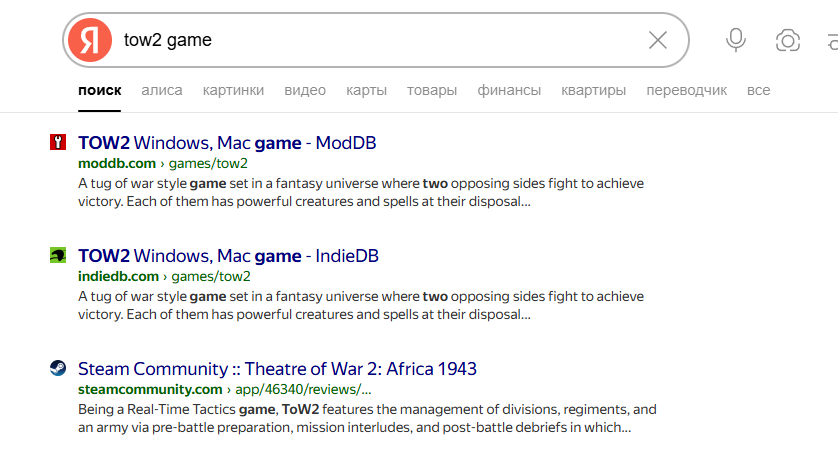Click the IndieDB result description snippet

point(361,305)
